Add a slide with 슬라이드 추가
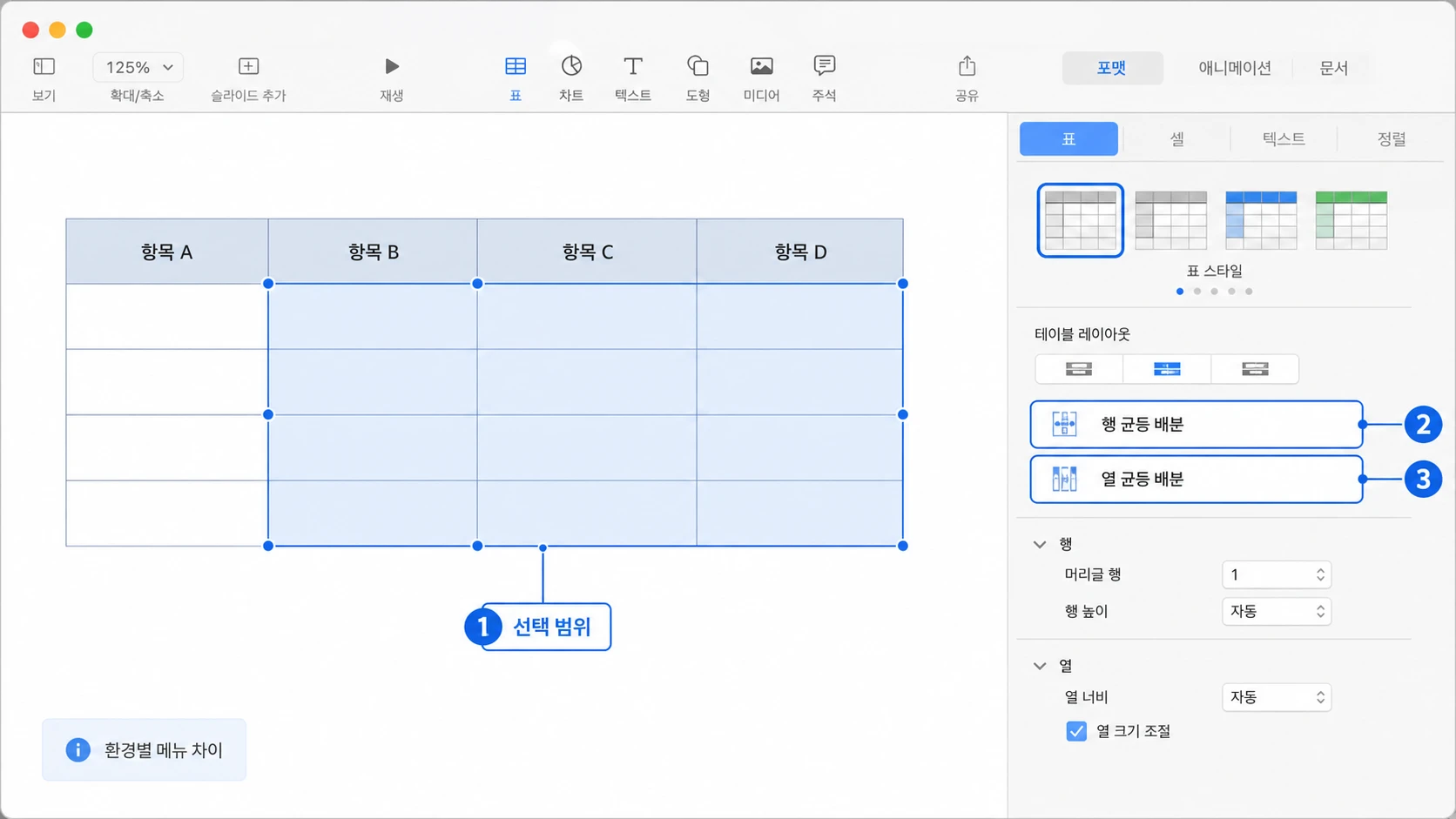1456x819 pixels. click(x=248, y=67)
